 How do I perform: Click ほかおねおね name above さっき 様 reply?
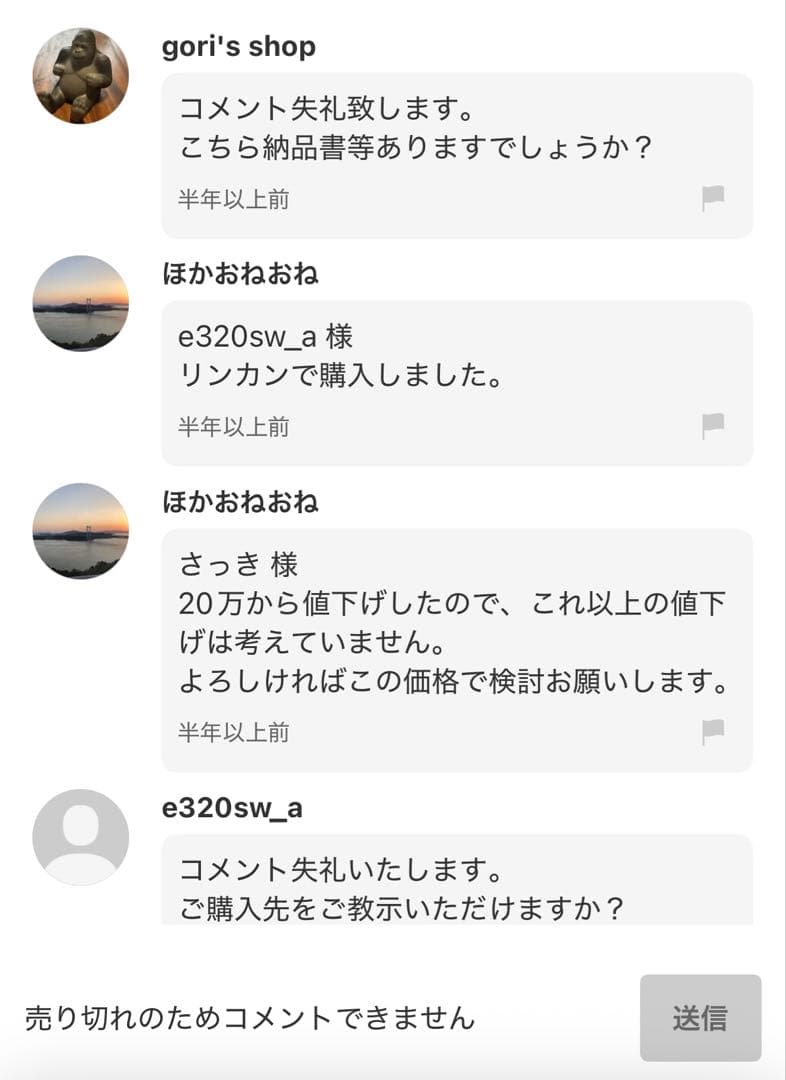click(240, 502)
